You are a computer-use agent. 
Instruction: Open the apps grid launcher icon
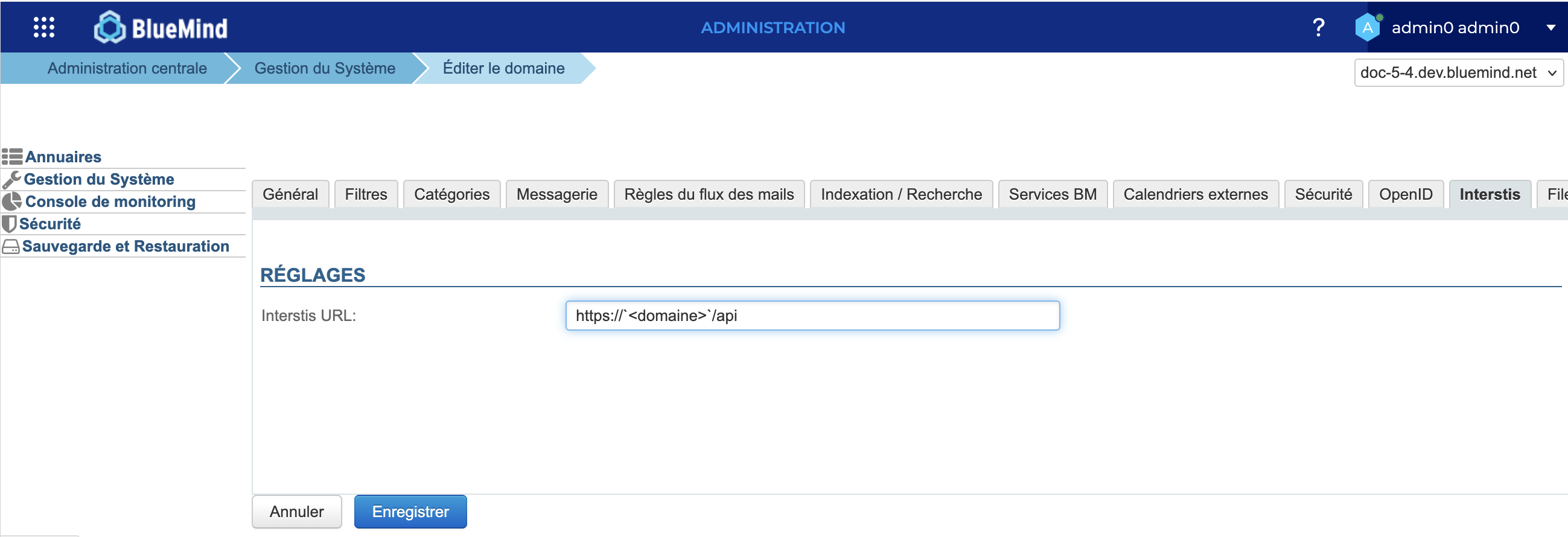click(x=44, y=27)
